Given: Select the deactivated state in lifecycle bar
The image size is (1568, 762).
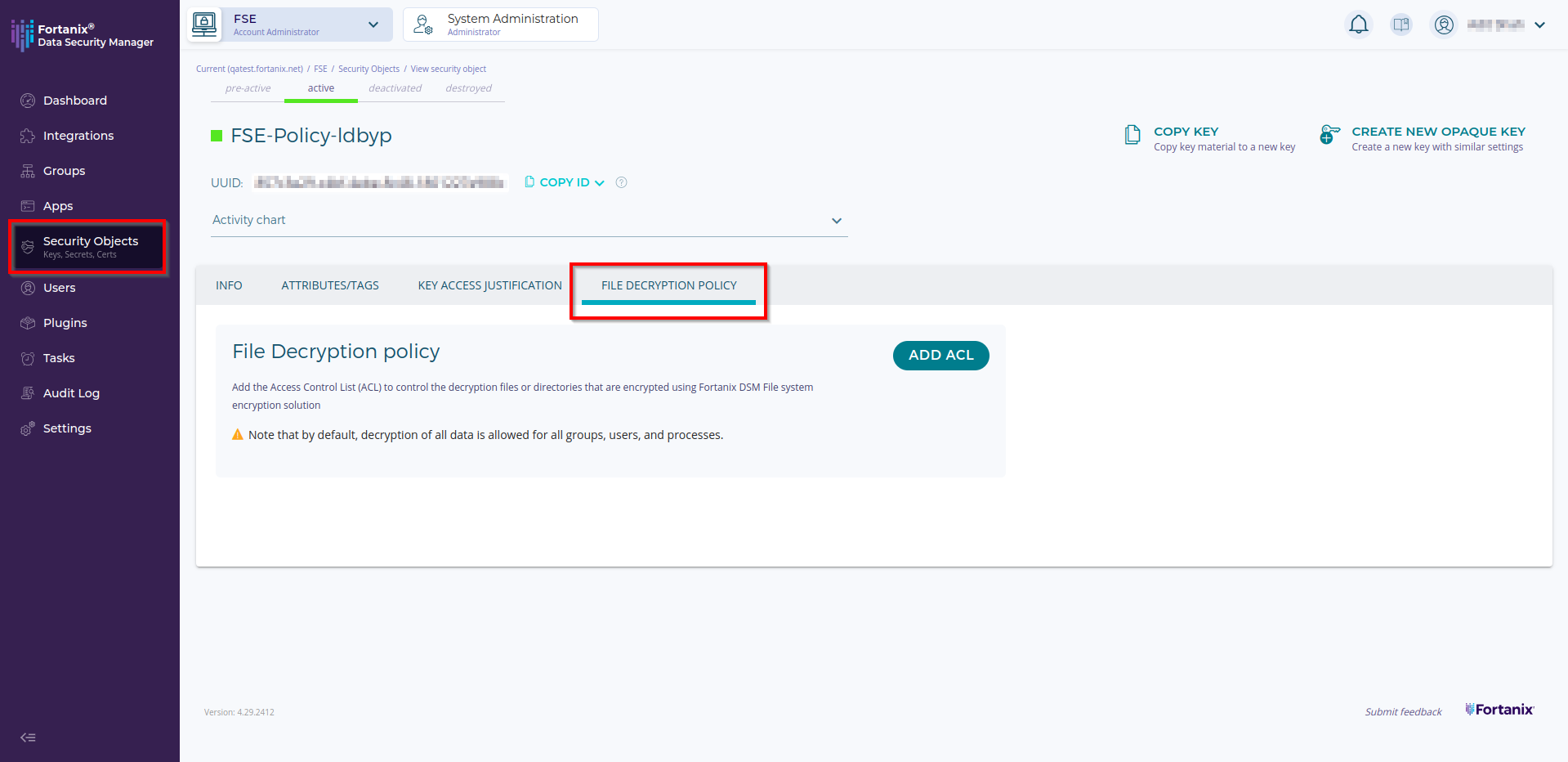Looking at the screenshot, I should tap(395, 88).
